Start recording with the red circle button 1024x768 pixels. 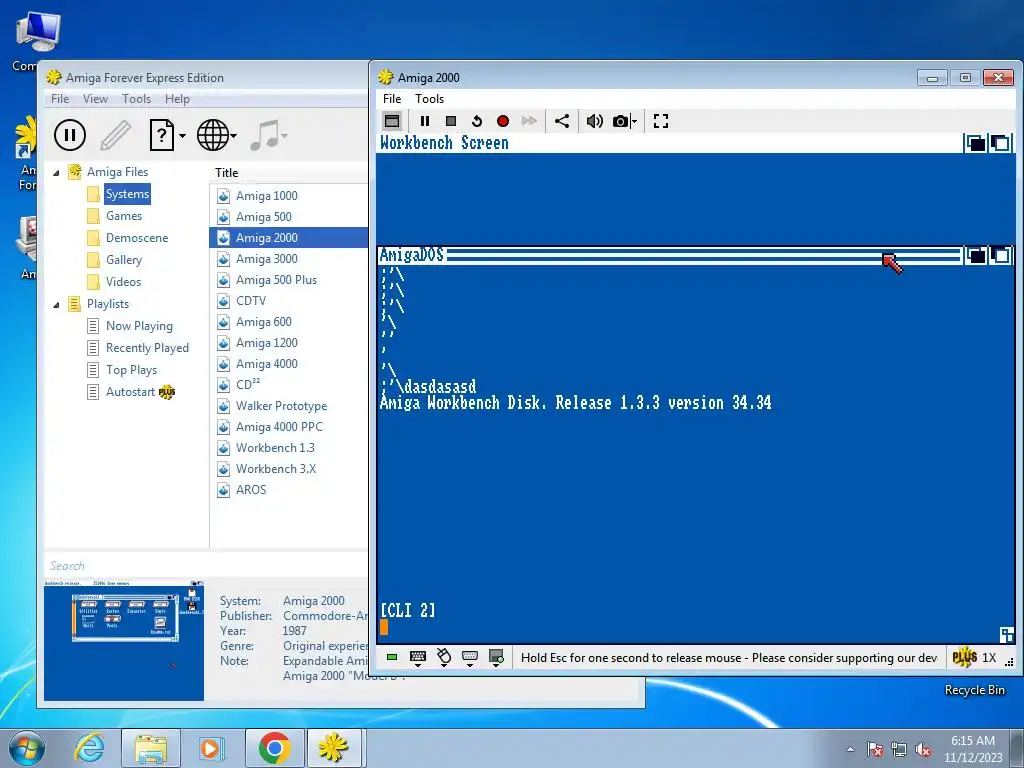click(x=503, y=121)
